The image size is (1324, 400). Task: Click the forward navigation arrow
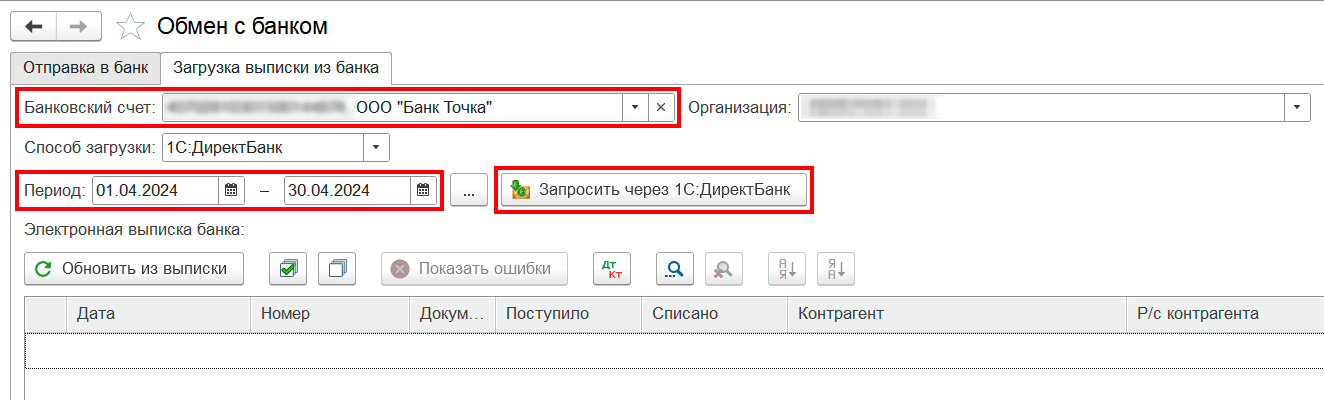coord(78,26)
